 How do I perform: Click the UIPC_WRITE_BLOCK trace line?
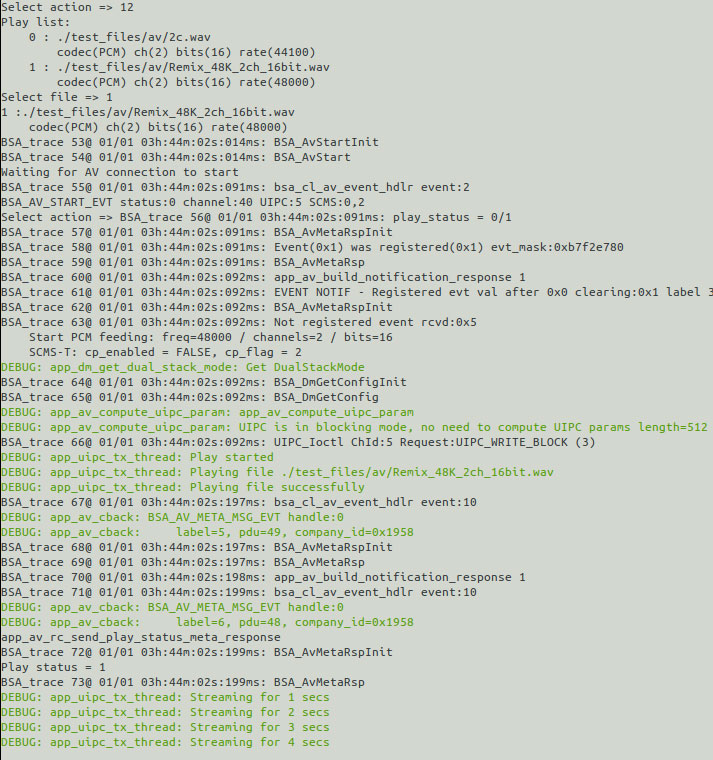(298, 443)
